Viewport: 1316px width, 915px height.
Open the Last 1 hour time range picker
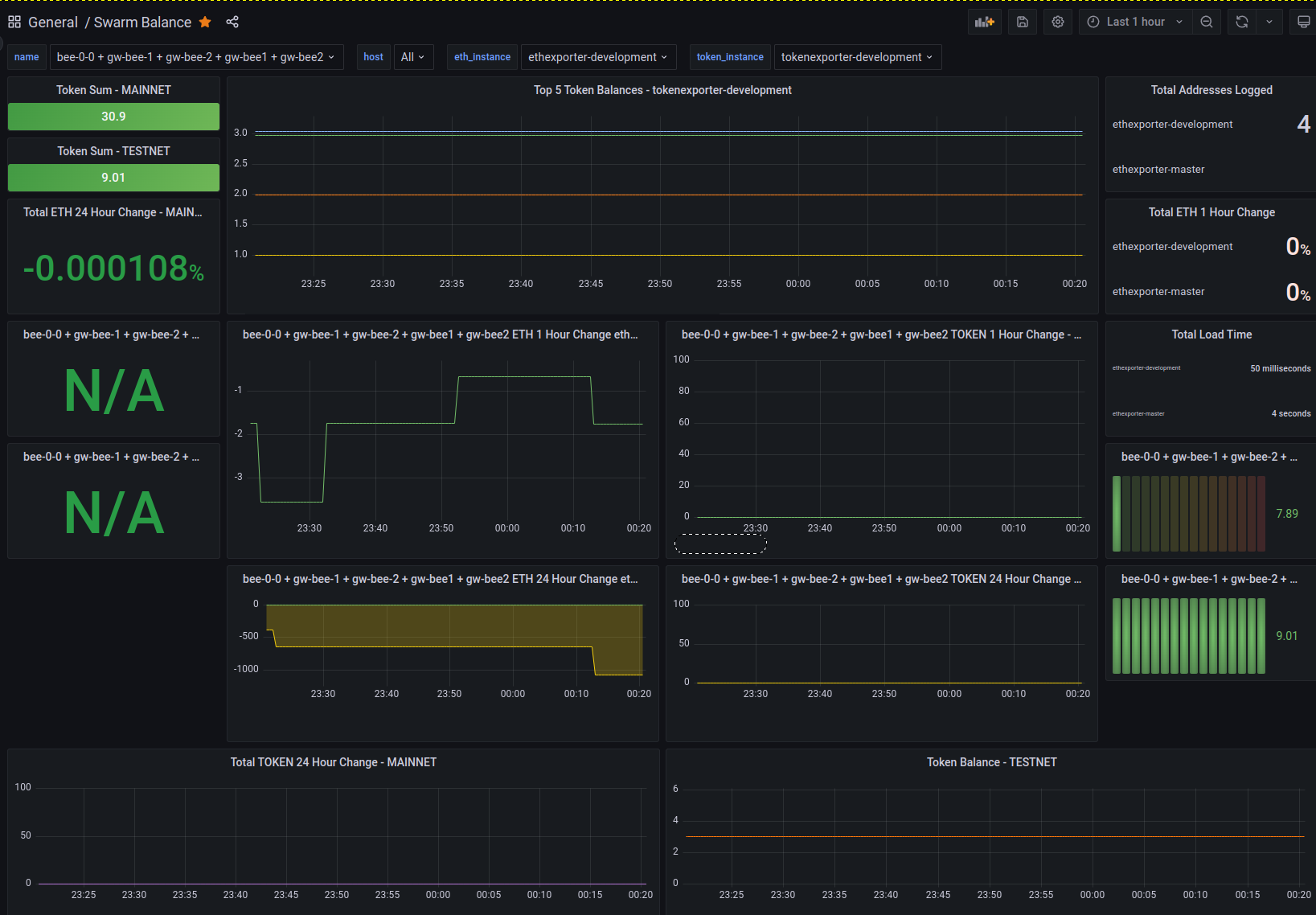click(x=1134, y=22)
